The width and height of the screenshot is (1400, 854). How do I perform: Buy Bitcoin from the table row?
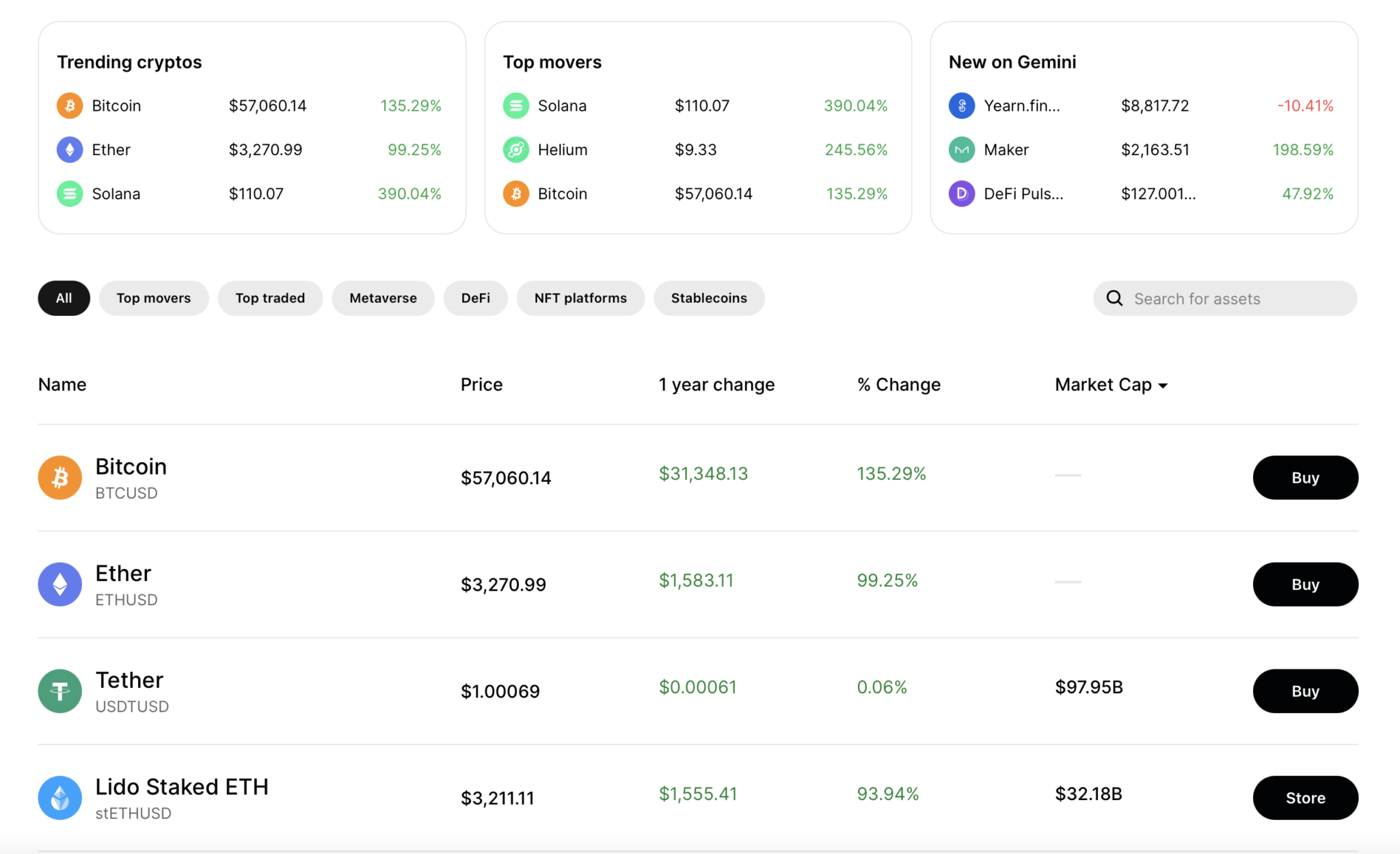coord(1306,478)
